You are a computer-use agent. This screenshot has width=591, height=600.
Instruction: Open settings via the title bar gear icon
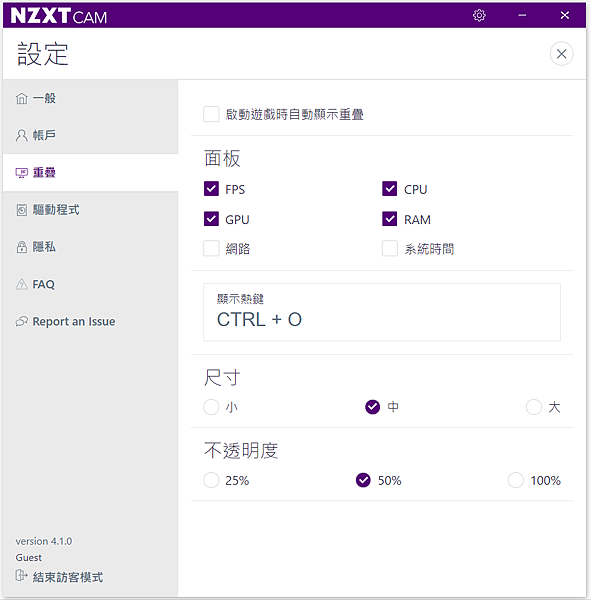pyautogui.click(x=479, y=15)
